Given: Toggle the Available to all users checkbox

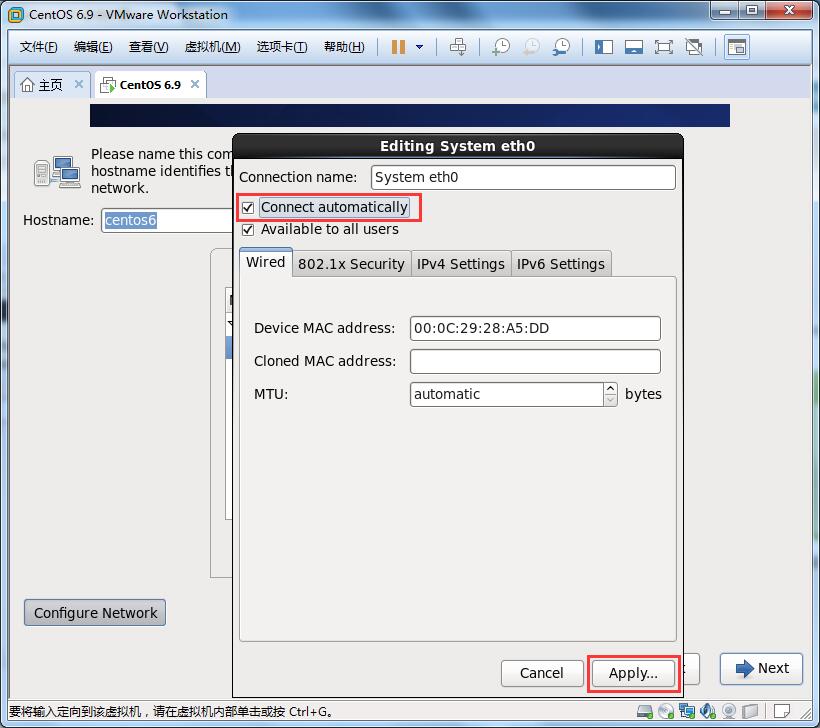Looking at the screenshot, I should point(248,230).
